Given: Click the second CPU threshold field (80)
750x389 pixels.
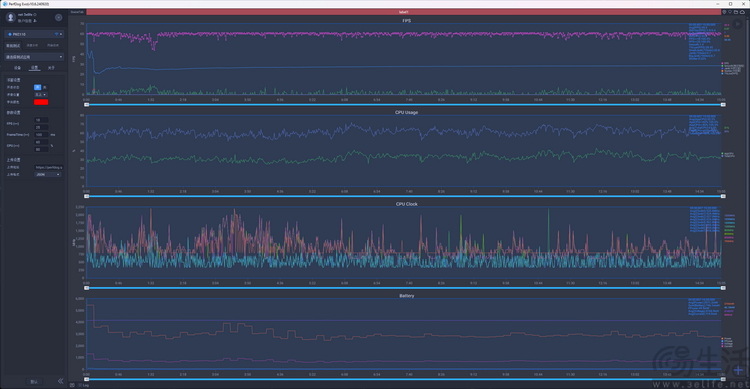Looking at the screenshot, I should 41,149.
